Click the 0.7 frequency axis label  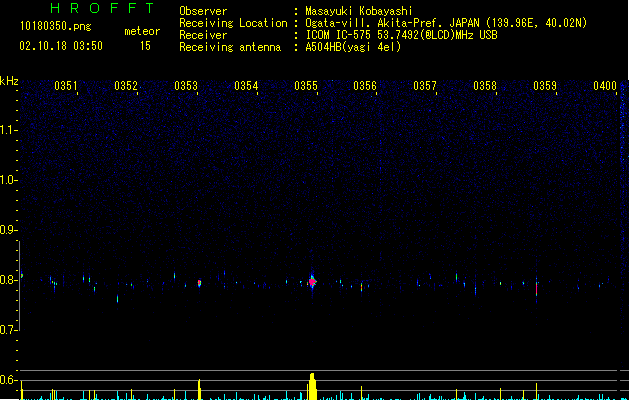8,330
